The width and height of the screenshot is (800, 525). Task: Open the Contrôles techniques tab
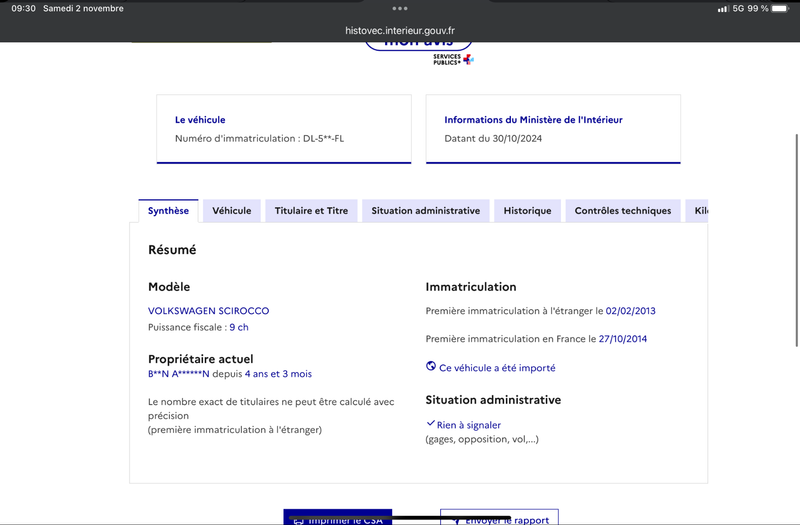(x=622, y=211)
